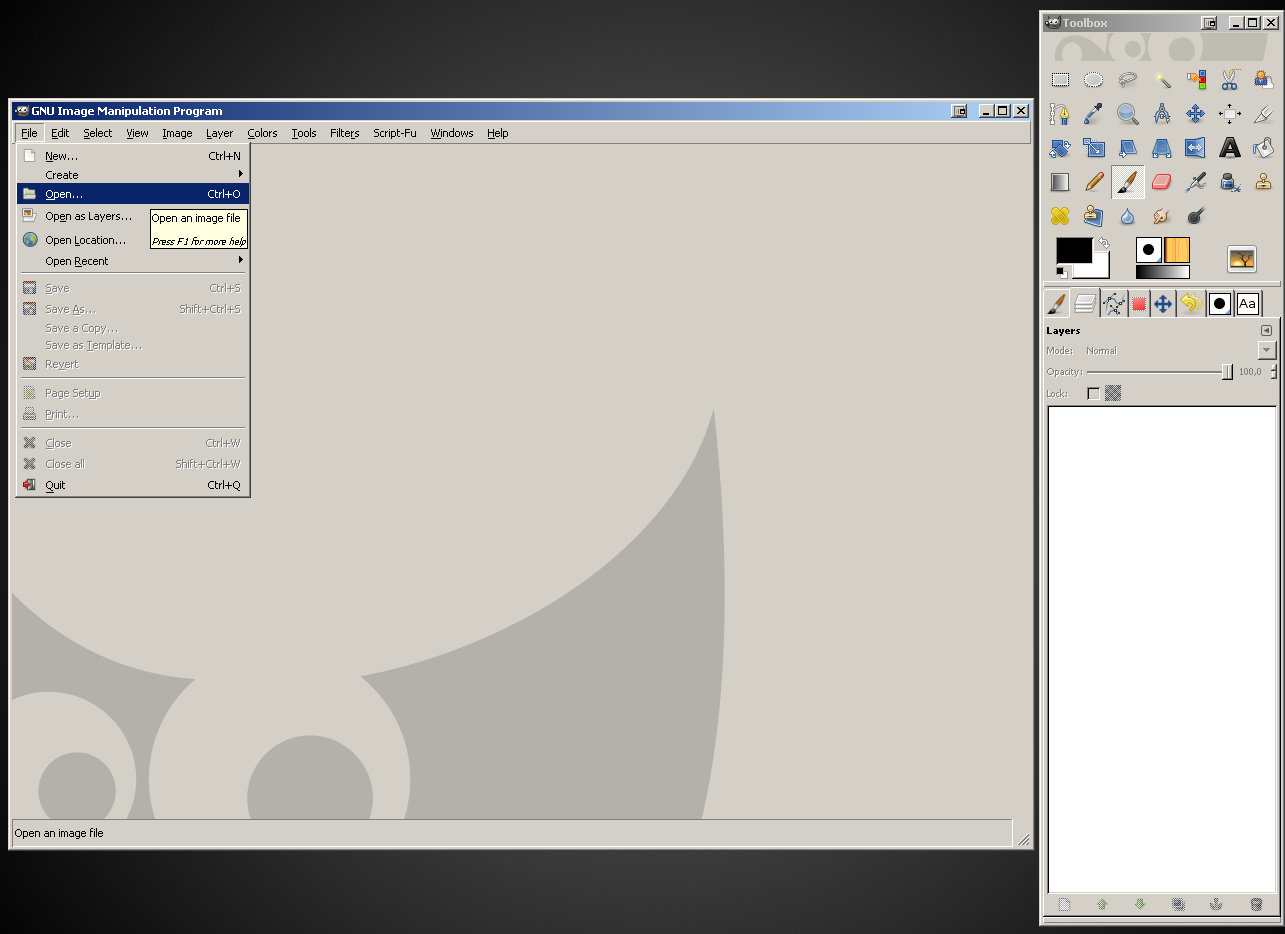Switch to the Paths dock tab

[x=1112, y=304]
